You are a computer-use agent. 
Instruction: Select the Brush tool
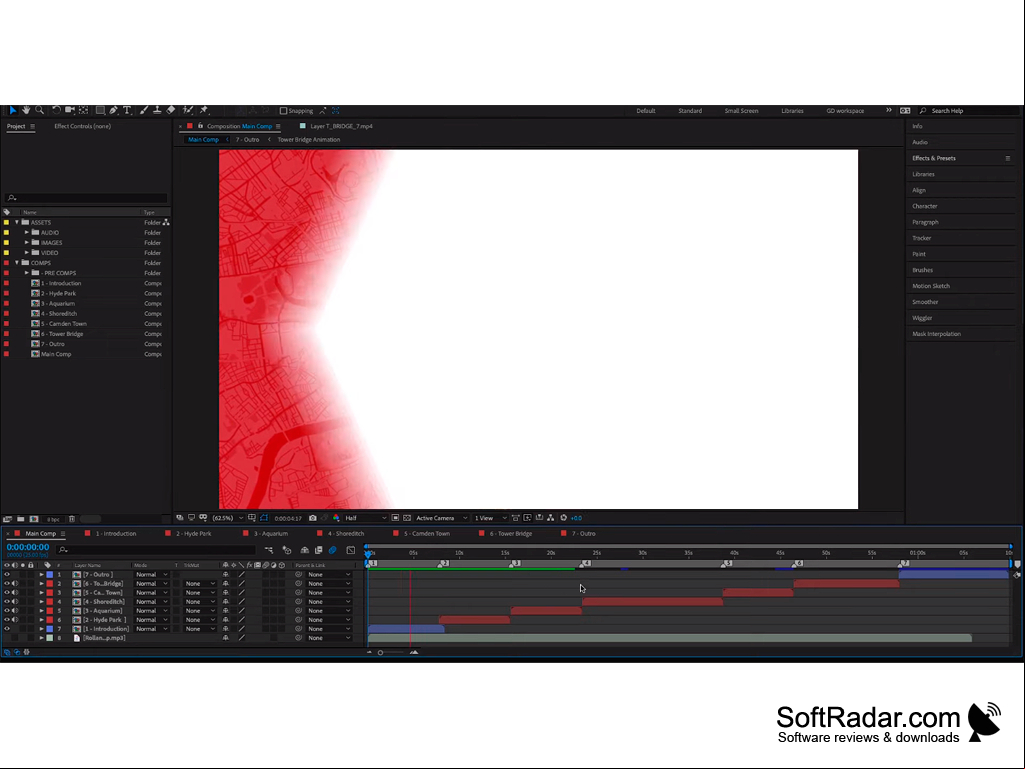coord(144,111)
